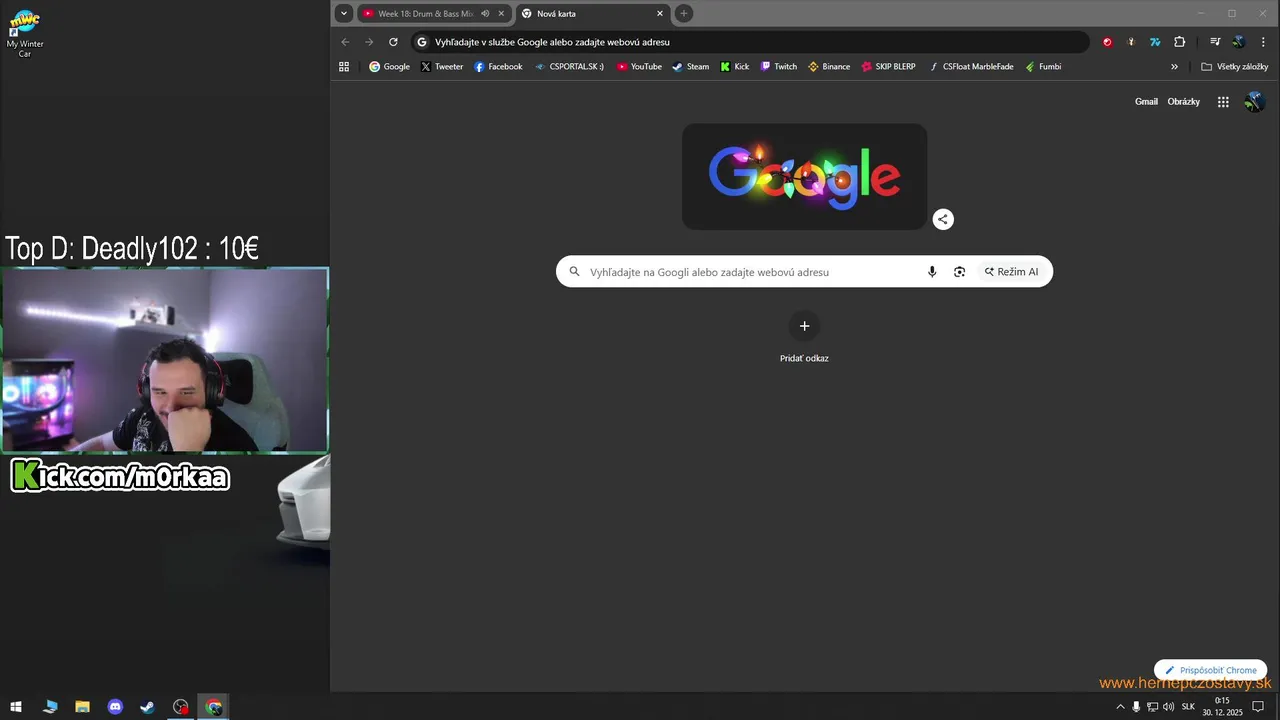This screenshot has height=720, width=1280.
Task: Open the SKIP BLERP bookmark
Action: pyautogui.click(x=888, y=67)
